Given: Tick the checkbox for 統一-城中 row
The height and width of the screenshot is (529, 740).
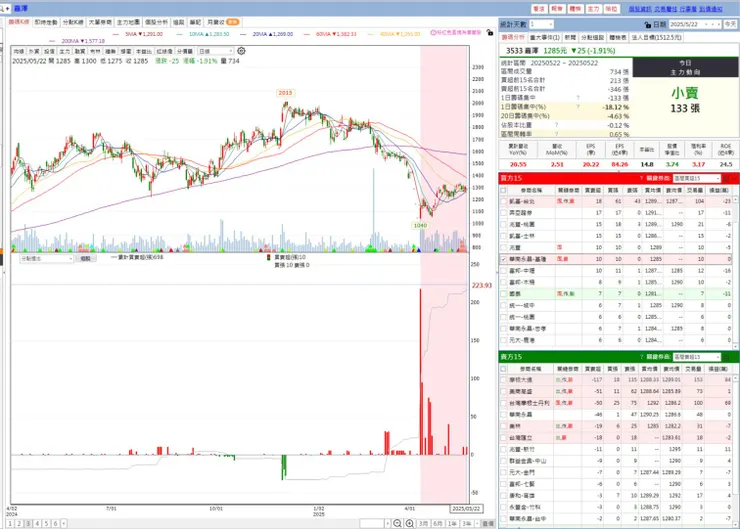Looking at the screenshot, I should pos(503,305).
